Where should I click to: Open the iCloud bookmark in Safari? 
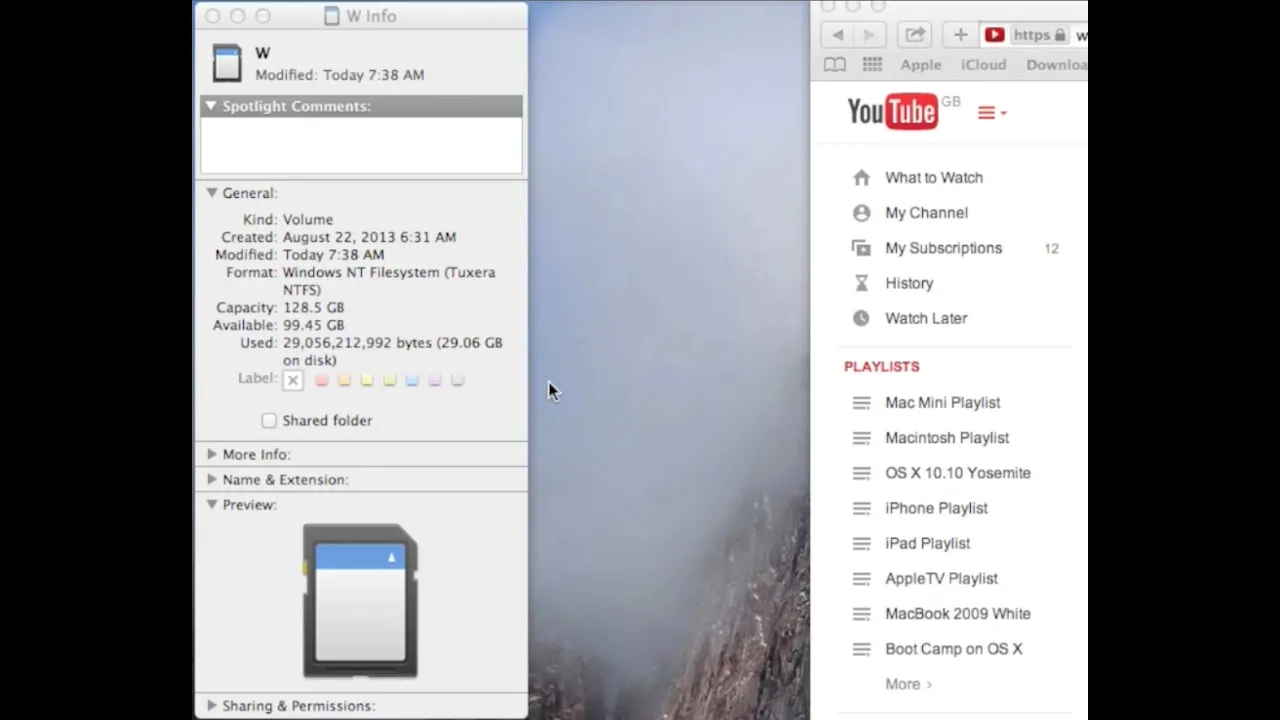[x=984, y=65]
